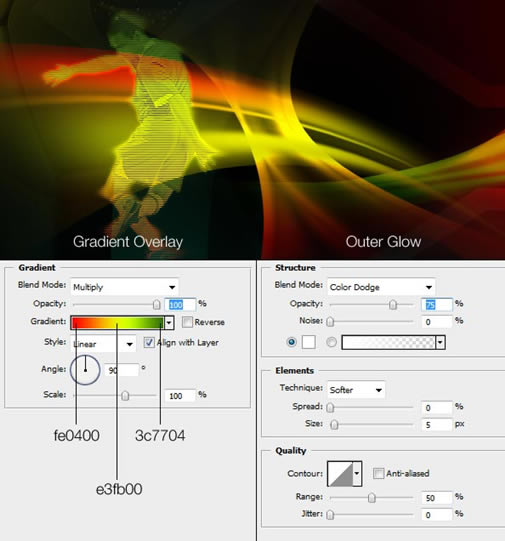The image size is (505, 541).
Task: Expand the Contour picker arrow
Action: tap(357, 473)
